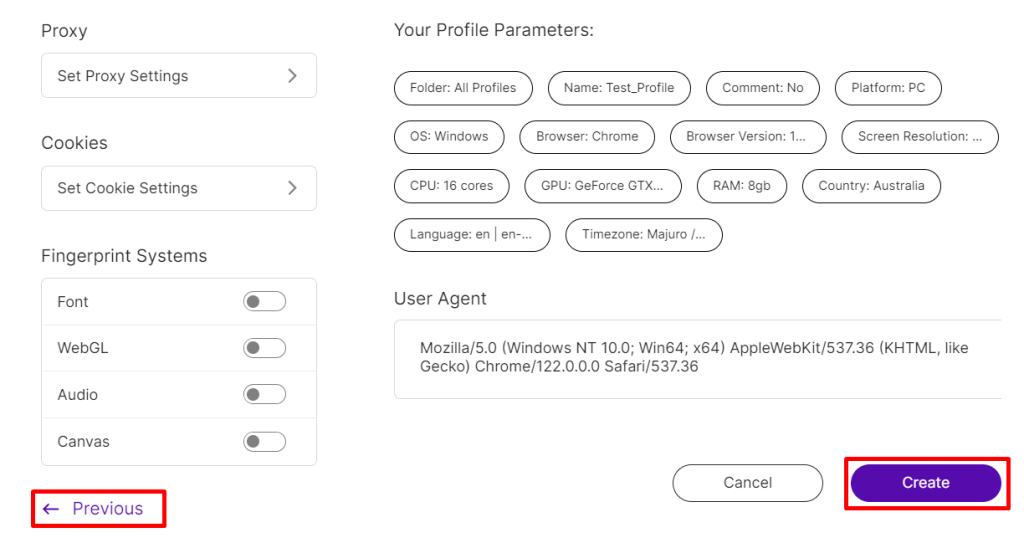This screenshot has height=548, width=1024.
Task: Select the GPU: GeForce GTX chip
Action: (603, 185)
